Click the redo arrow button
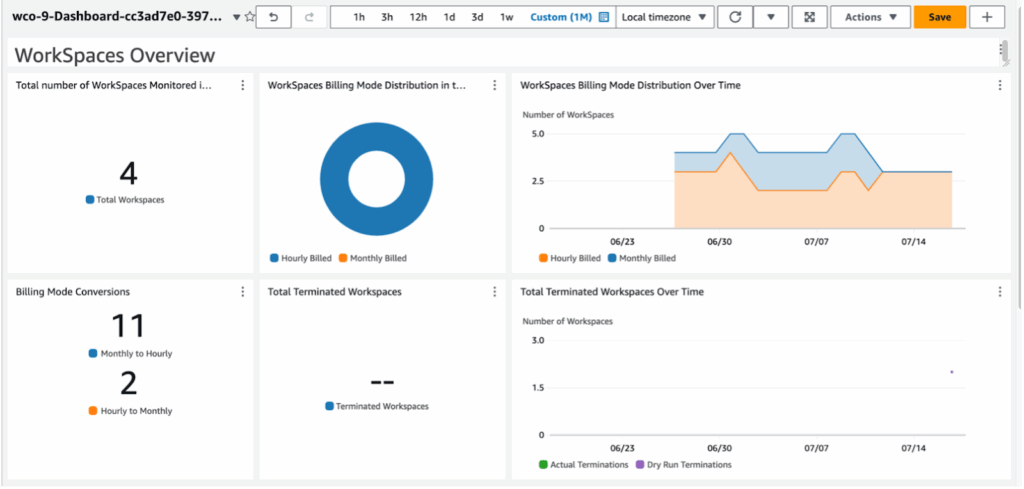Viewport: 1024px width, 489px height. point(308,17)
